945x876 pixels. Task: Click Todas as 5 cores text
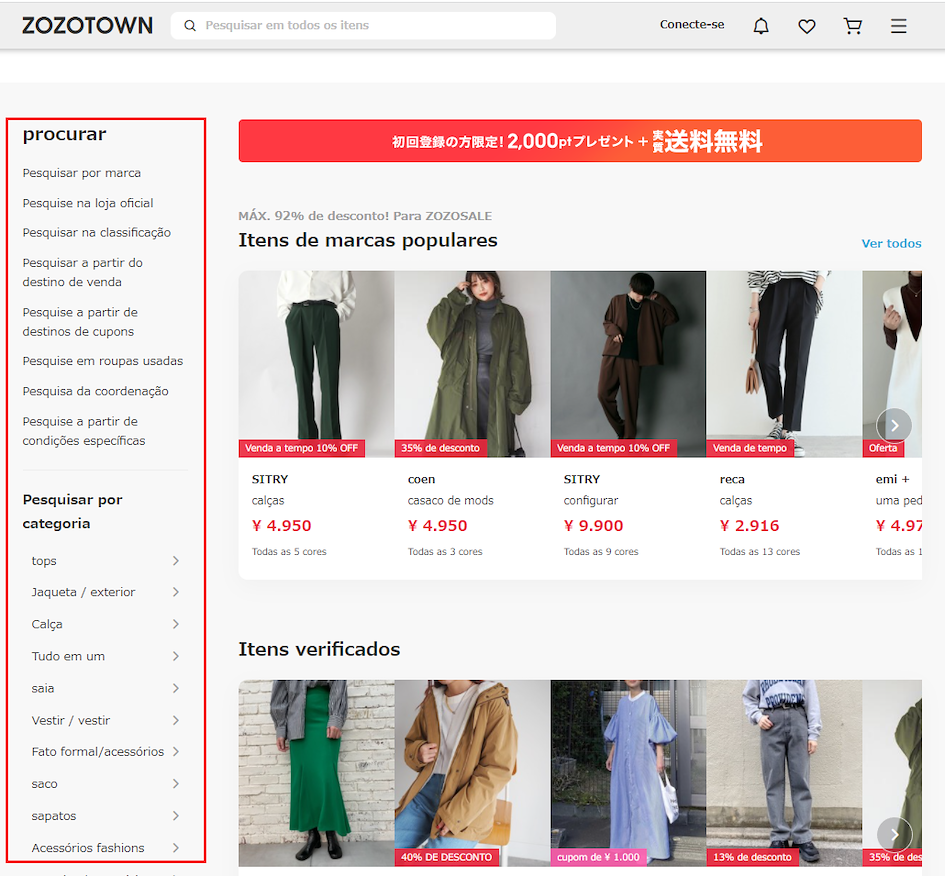pos(289,552)
